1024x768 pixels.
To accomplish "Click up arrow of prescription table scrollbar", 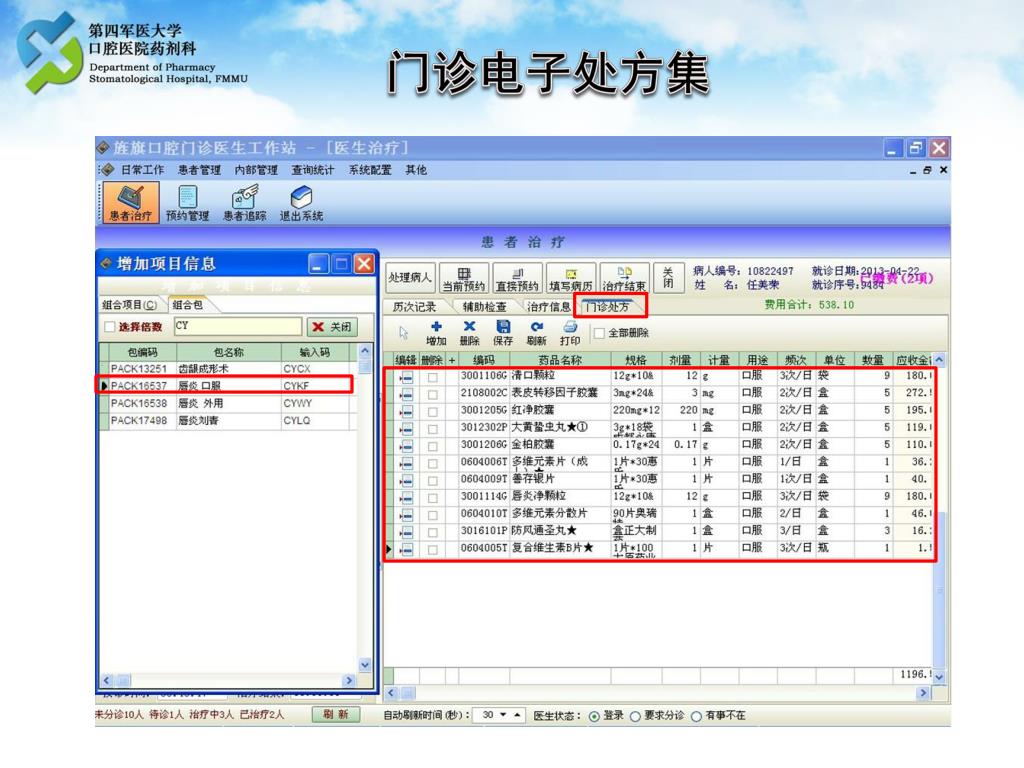I will [x=939, y=360].
